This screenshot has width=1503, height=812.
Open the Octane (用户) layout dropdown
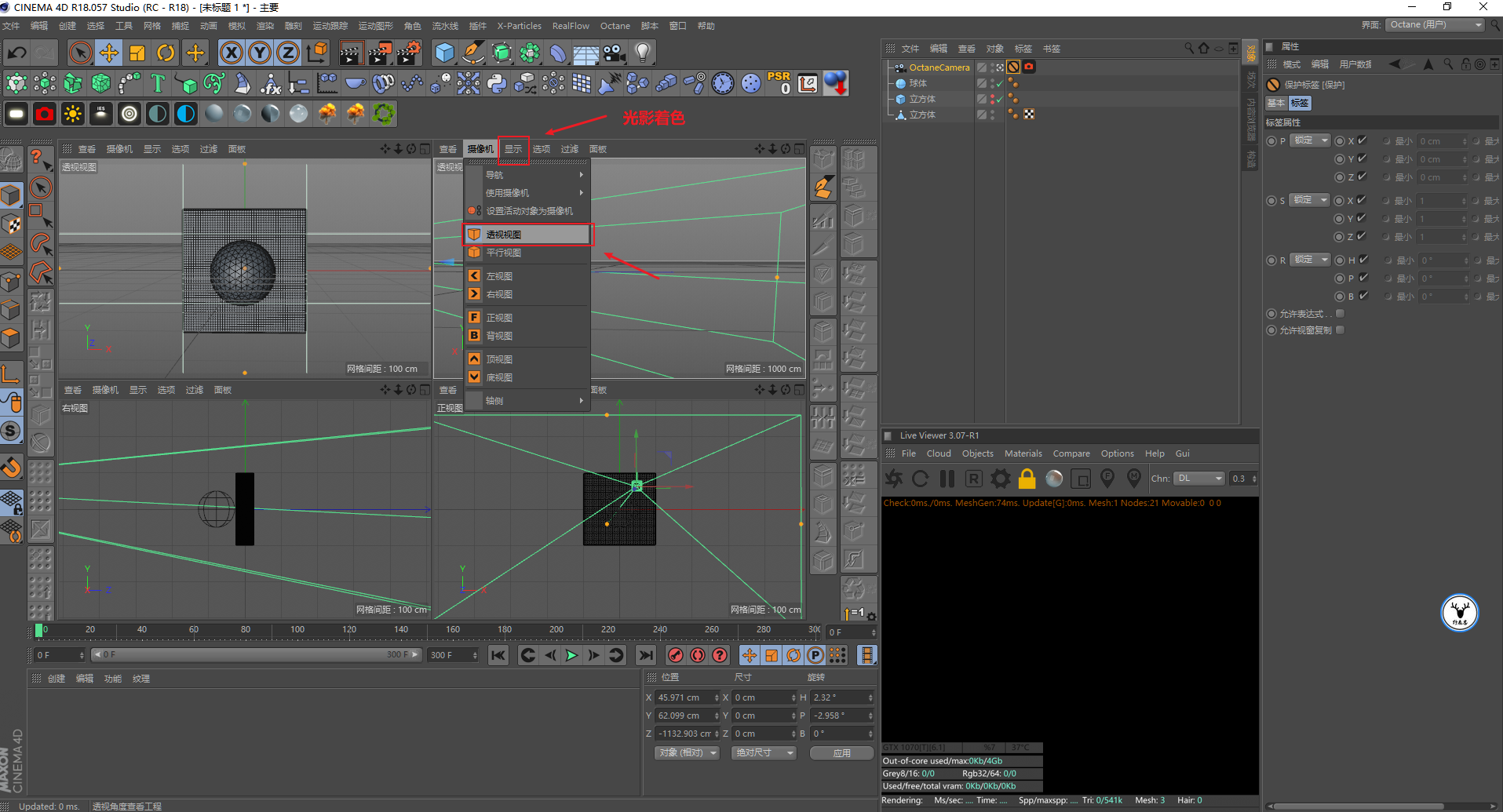click(1436, 25)
